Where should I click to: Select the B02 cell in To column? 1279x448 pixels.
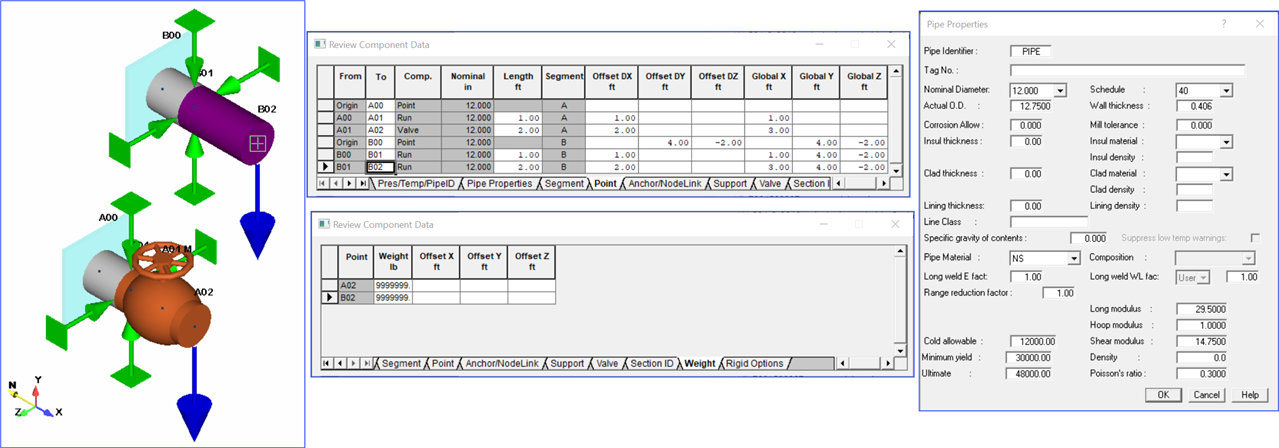pyautogui.click(x=378, y=168)
